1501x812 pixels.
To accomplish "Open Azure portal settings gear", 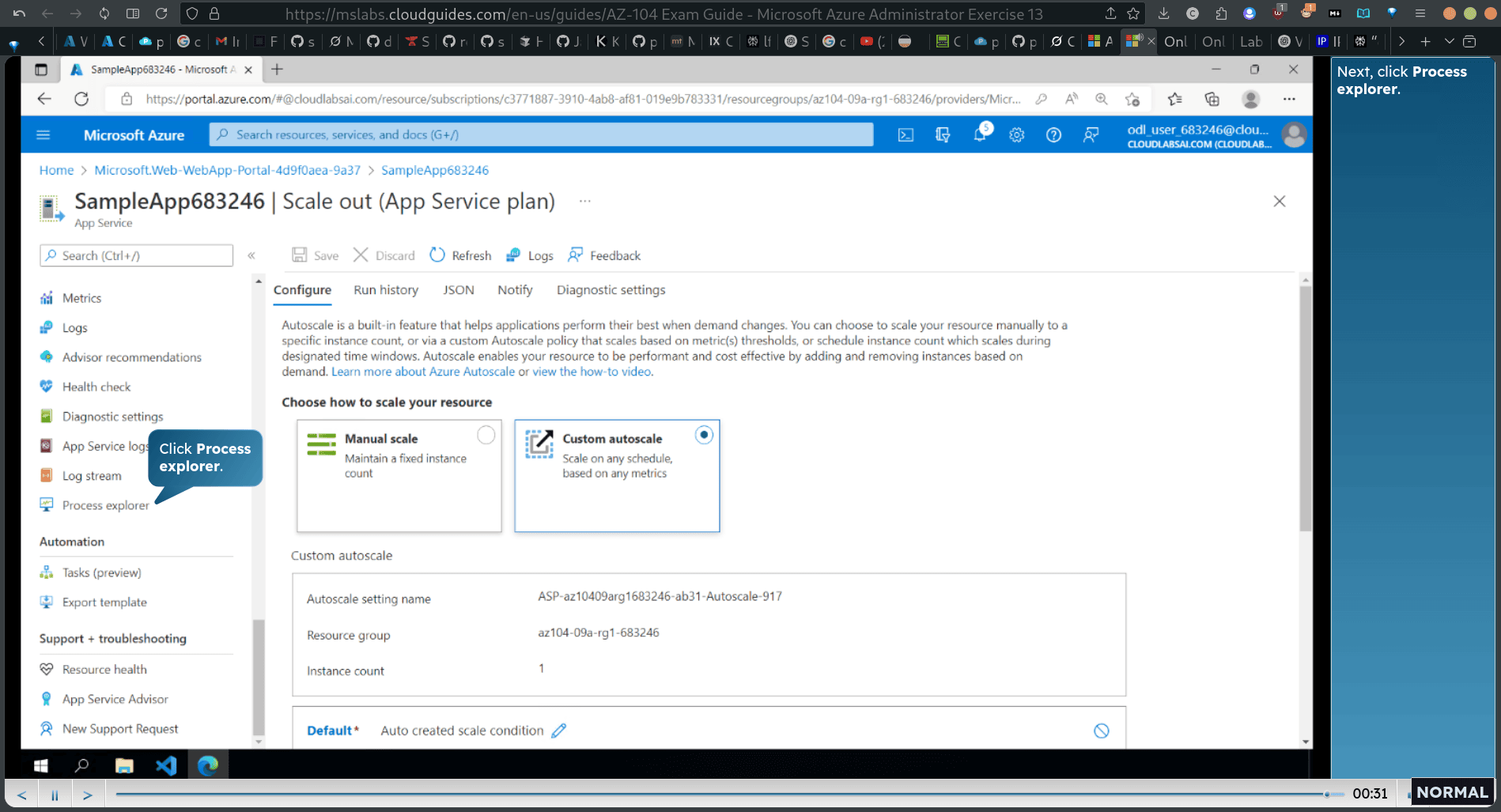I will tap(1017, 135).
